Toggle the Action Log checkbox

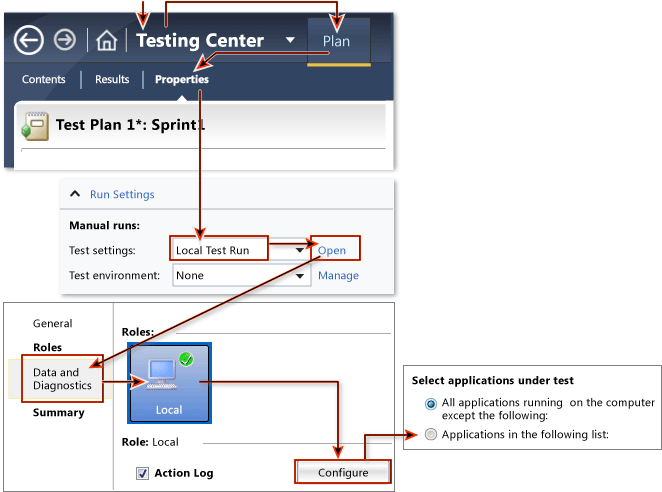point(142,473)
